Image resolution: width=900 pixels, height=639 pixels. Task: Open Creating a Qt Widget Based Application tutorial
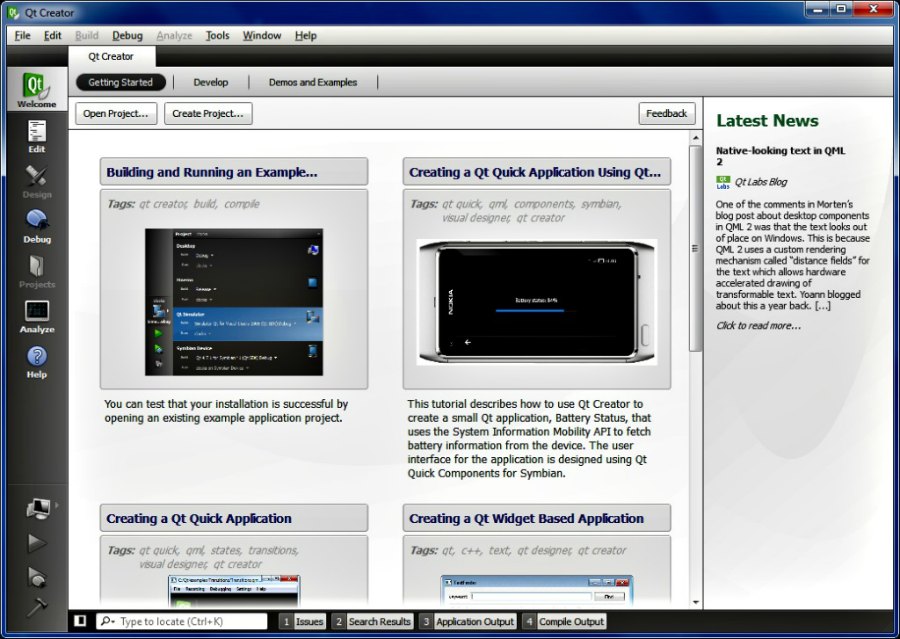click(537, 518)
